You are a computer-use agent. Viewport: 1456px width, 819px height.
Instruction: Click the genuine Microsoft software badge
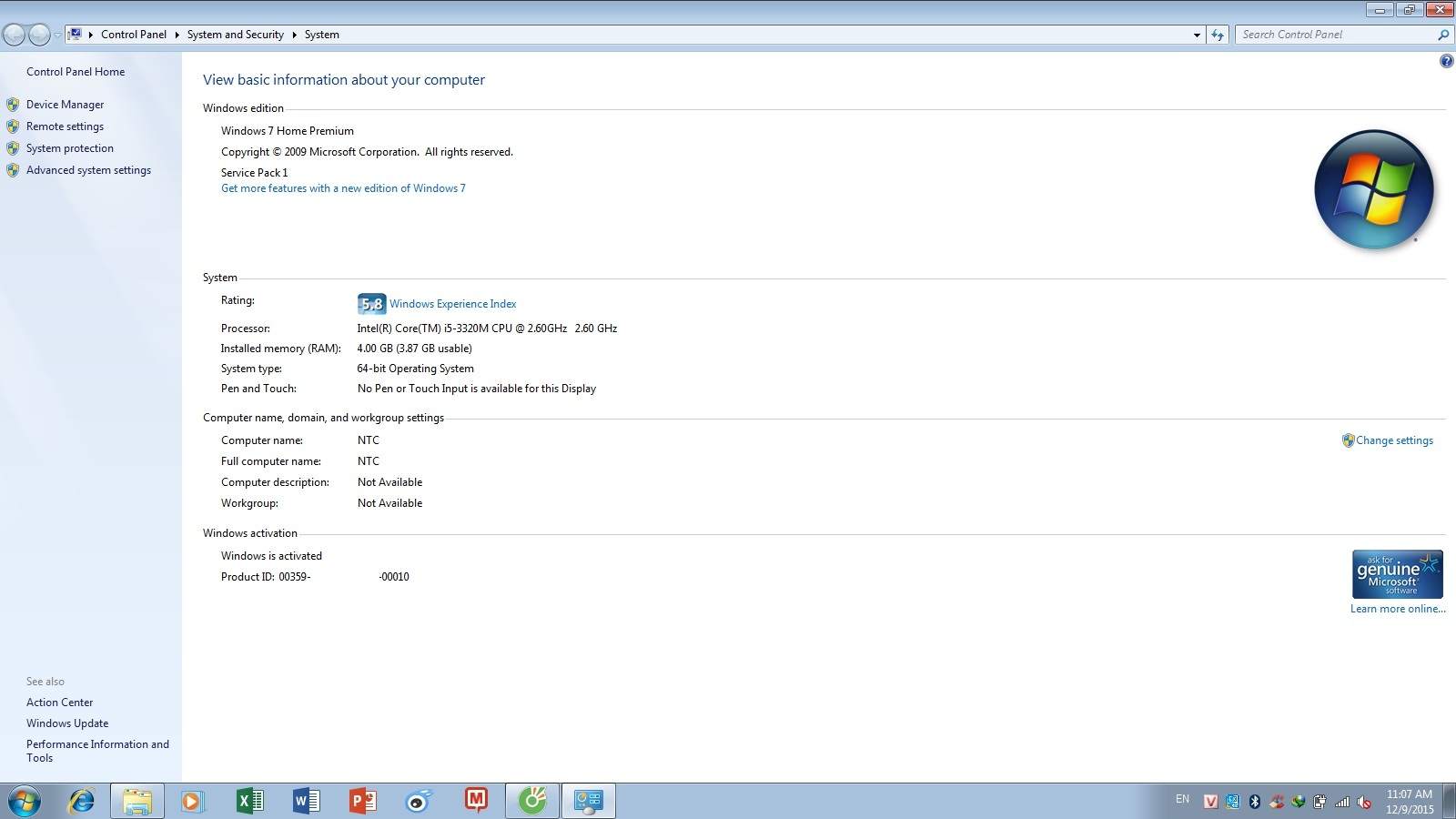tap(1397, 574)
